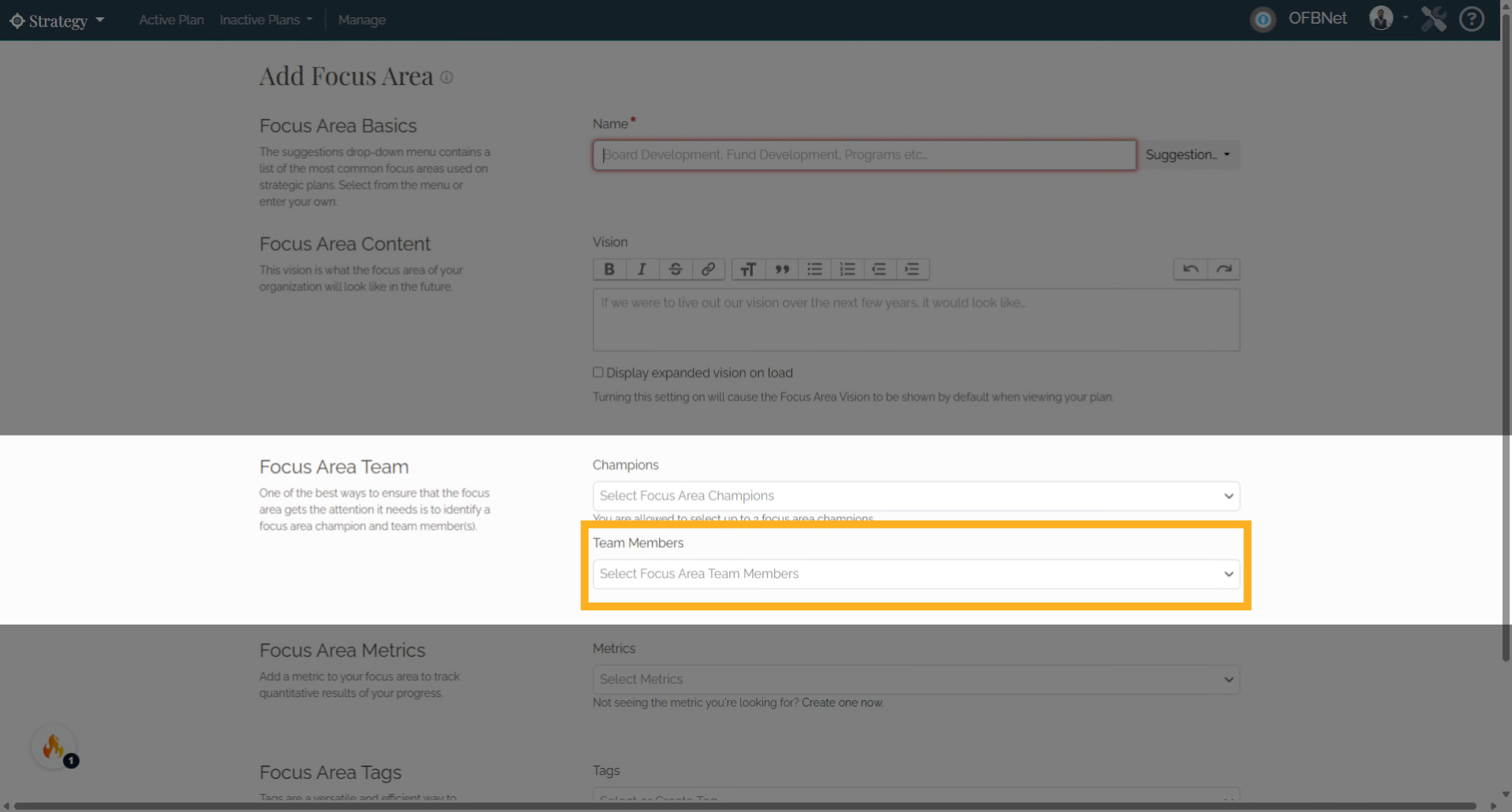The image size is (1512, 812).
Task: Click the Focus Area Basics heading
Action: pos(338,126)
